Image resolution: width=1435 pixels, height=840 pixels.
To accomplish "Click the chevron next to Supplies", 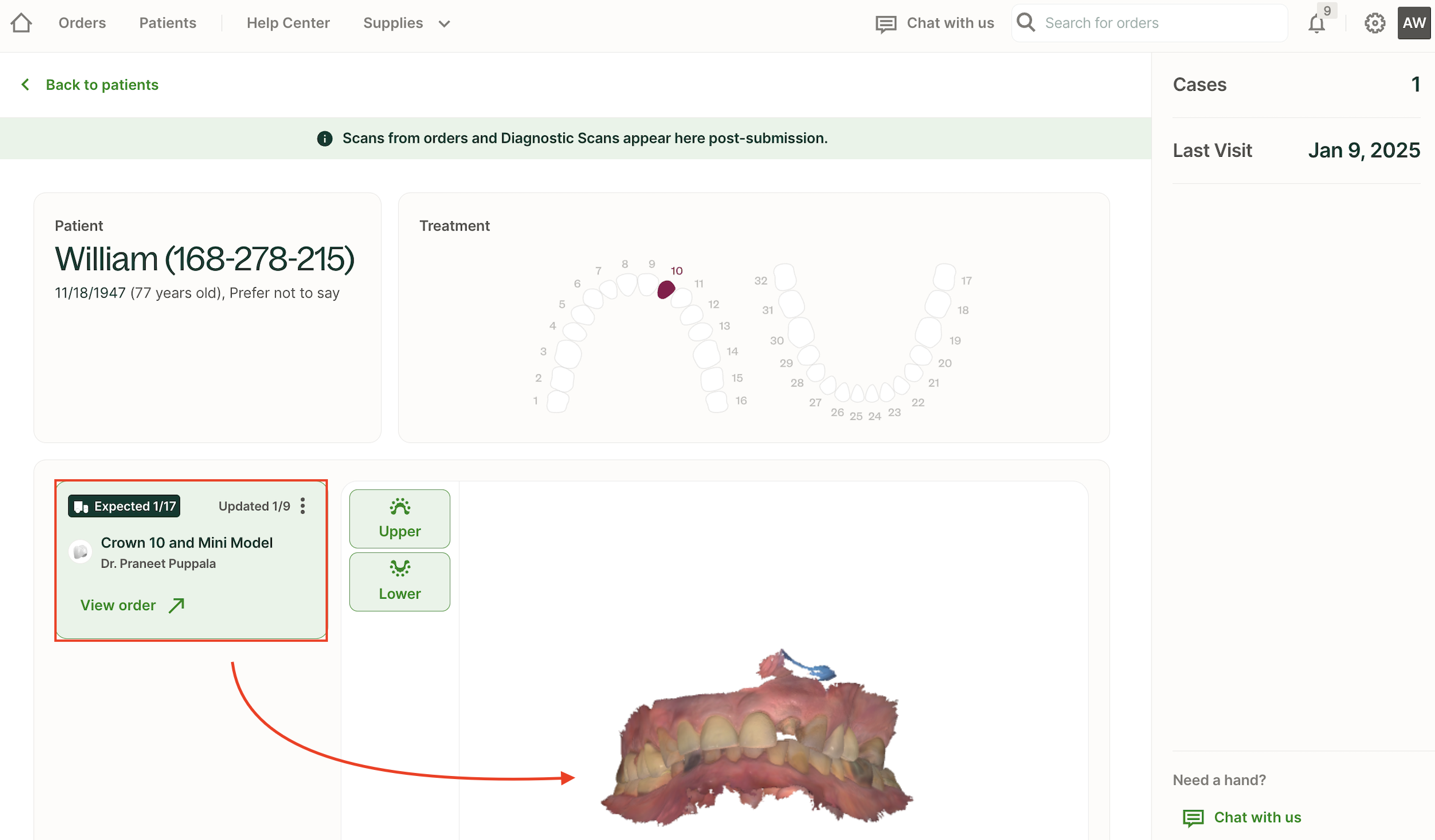I will (x=444, y=24).
